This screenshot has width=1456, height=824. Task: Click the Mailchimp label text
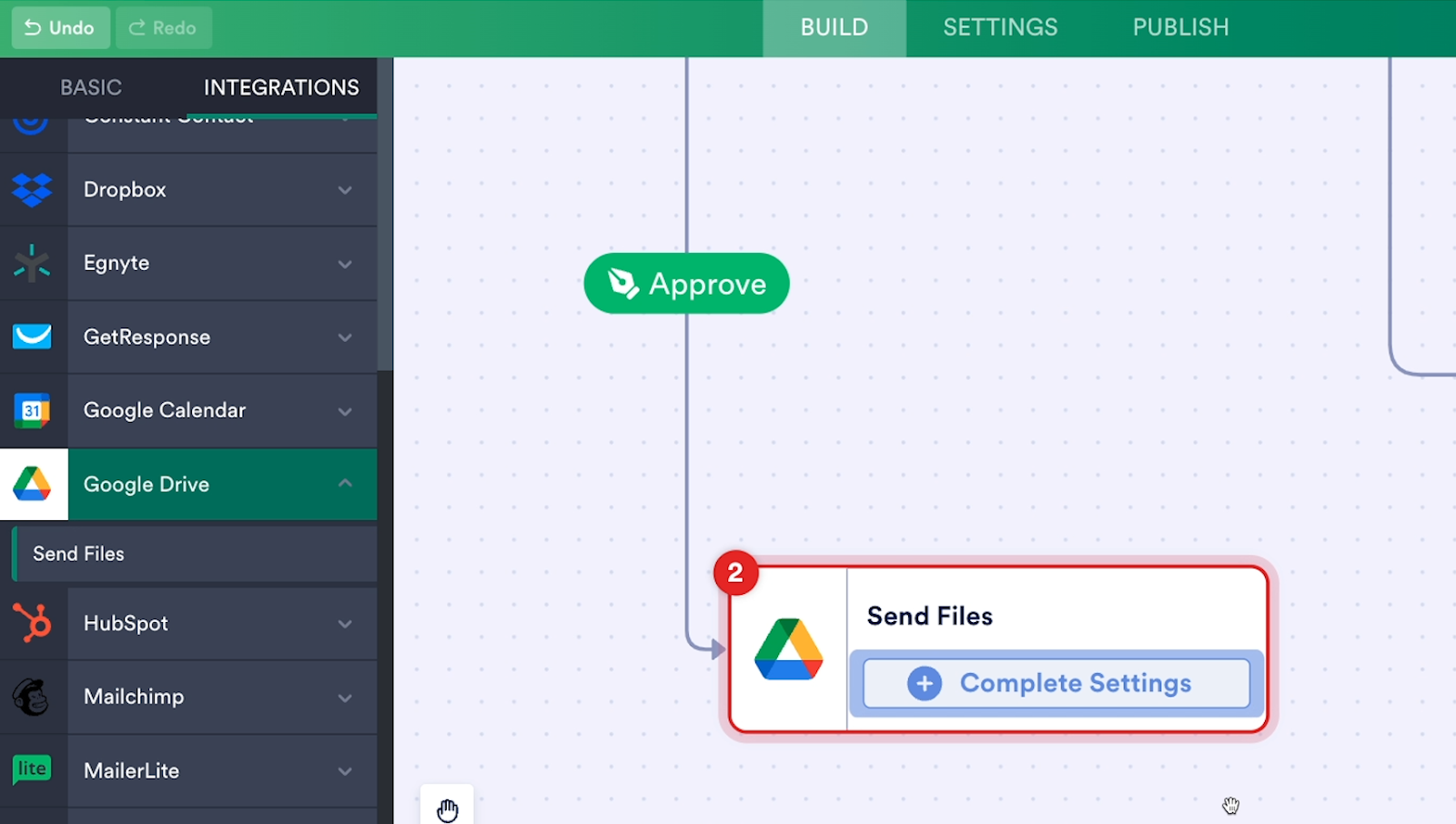134,697
